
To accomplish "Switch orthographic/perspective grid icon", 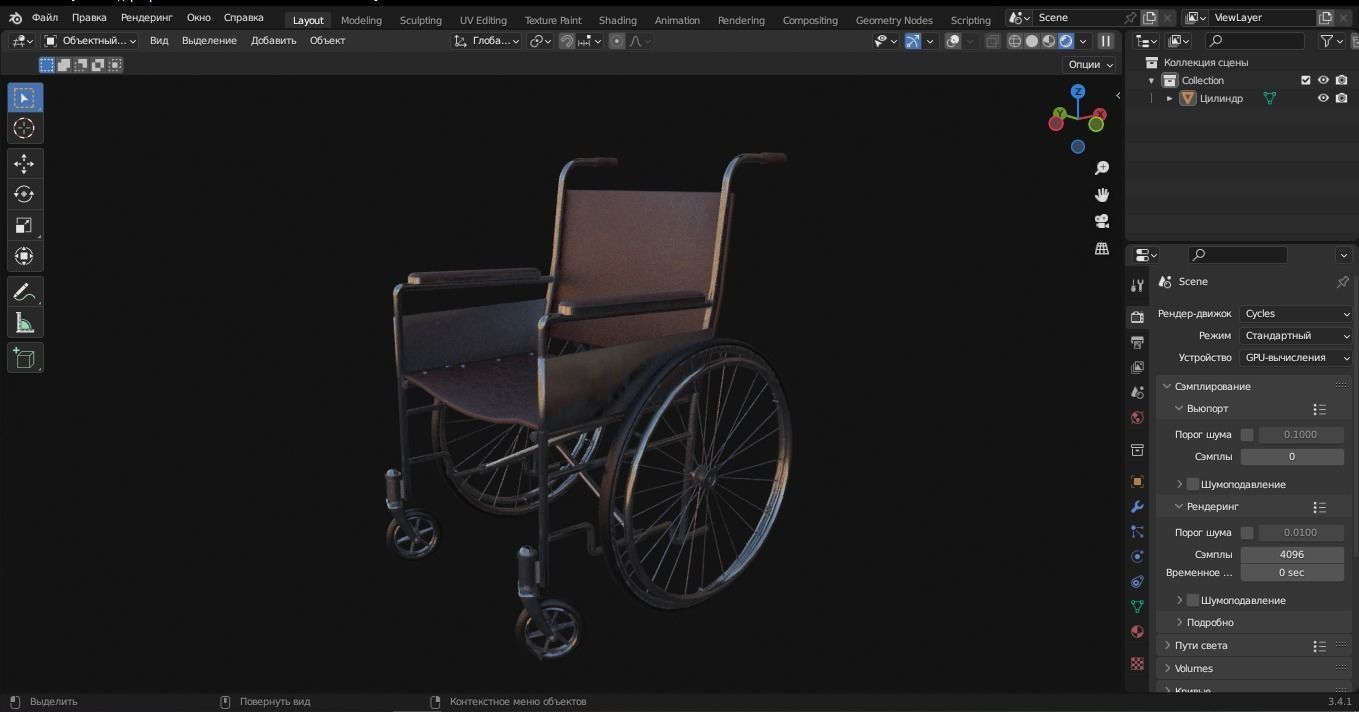I will (x=1102, y=248).
